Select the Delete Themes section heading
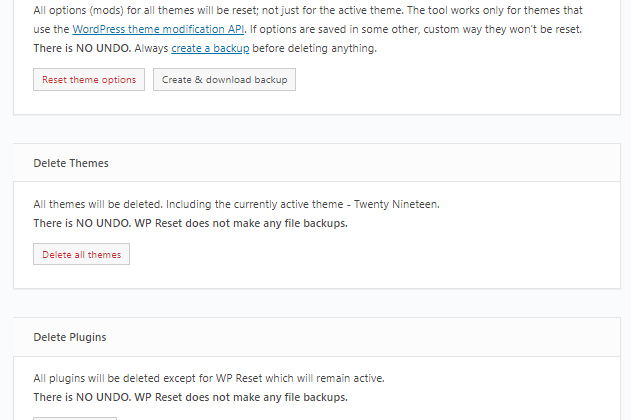Image resolution: width=631 pixels, height=420 pixels. [71, 163]
